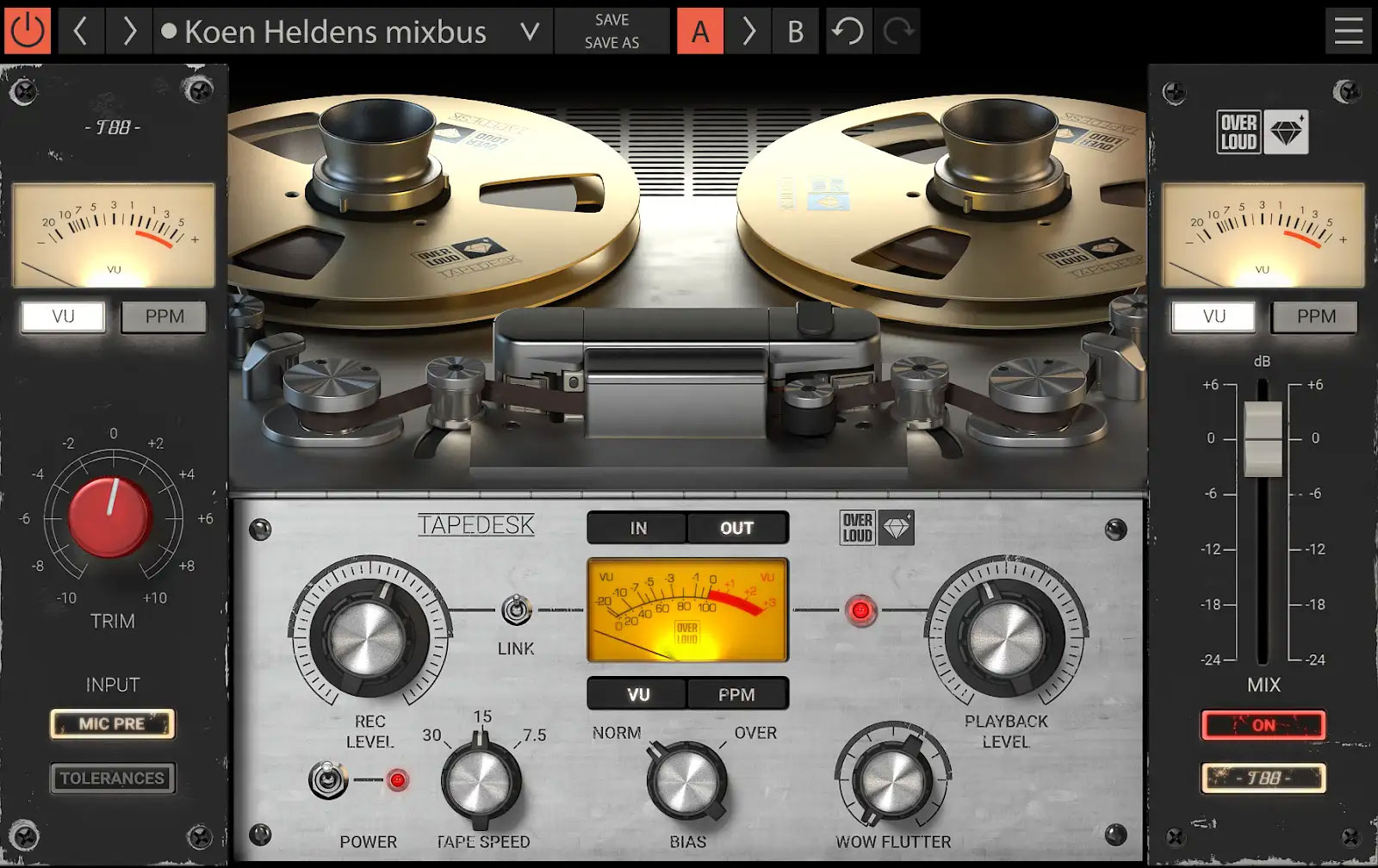Switch to the B comparison slot
This screenshot has width=1378, height=868.
point(795,32)
